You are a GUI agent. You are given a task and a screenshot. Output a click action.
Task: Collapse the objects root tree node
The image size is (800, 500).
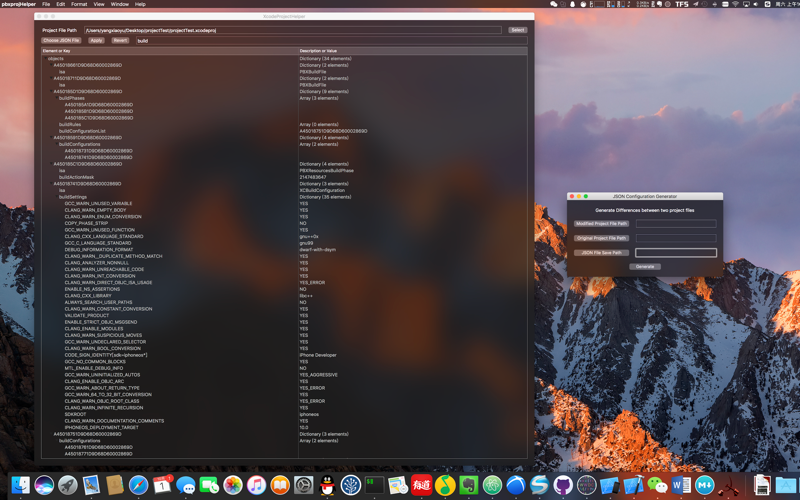point(45,59)
